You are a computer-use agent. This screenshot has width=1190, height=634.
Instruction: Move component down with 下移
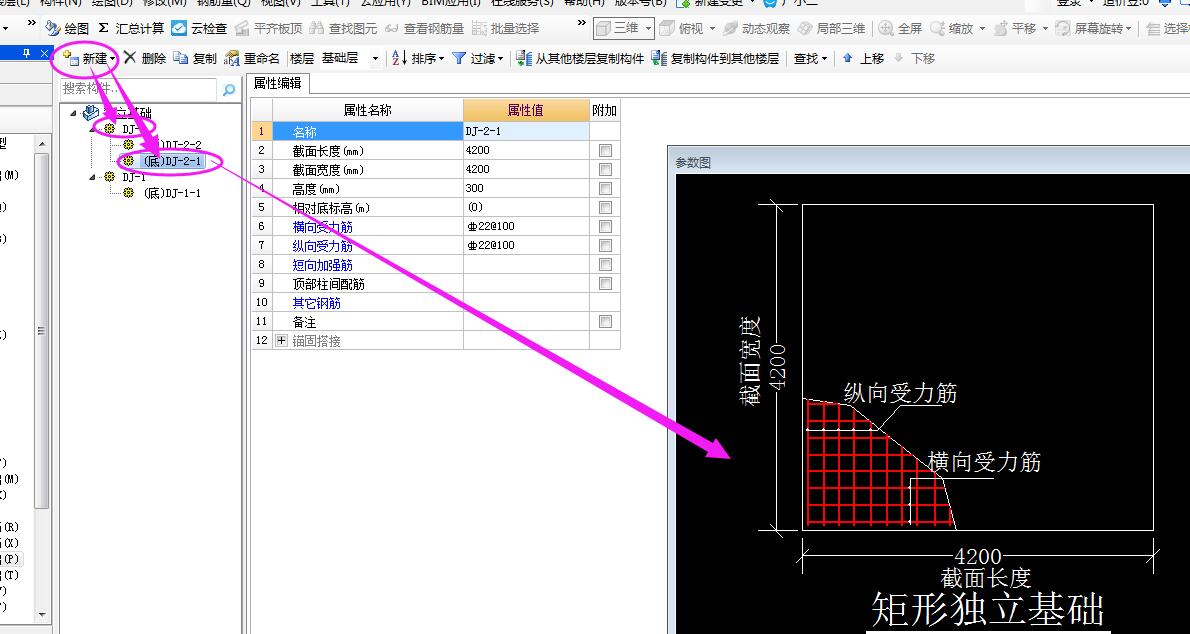click(x=915, y=58)
